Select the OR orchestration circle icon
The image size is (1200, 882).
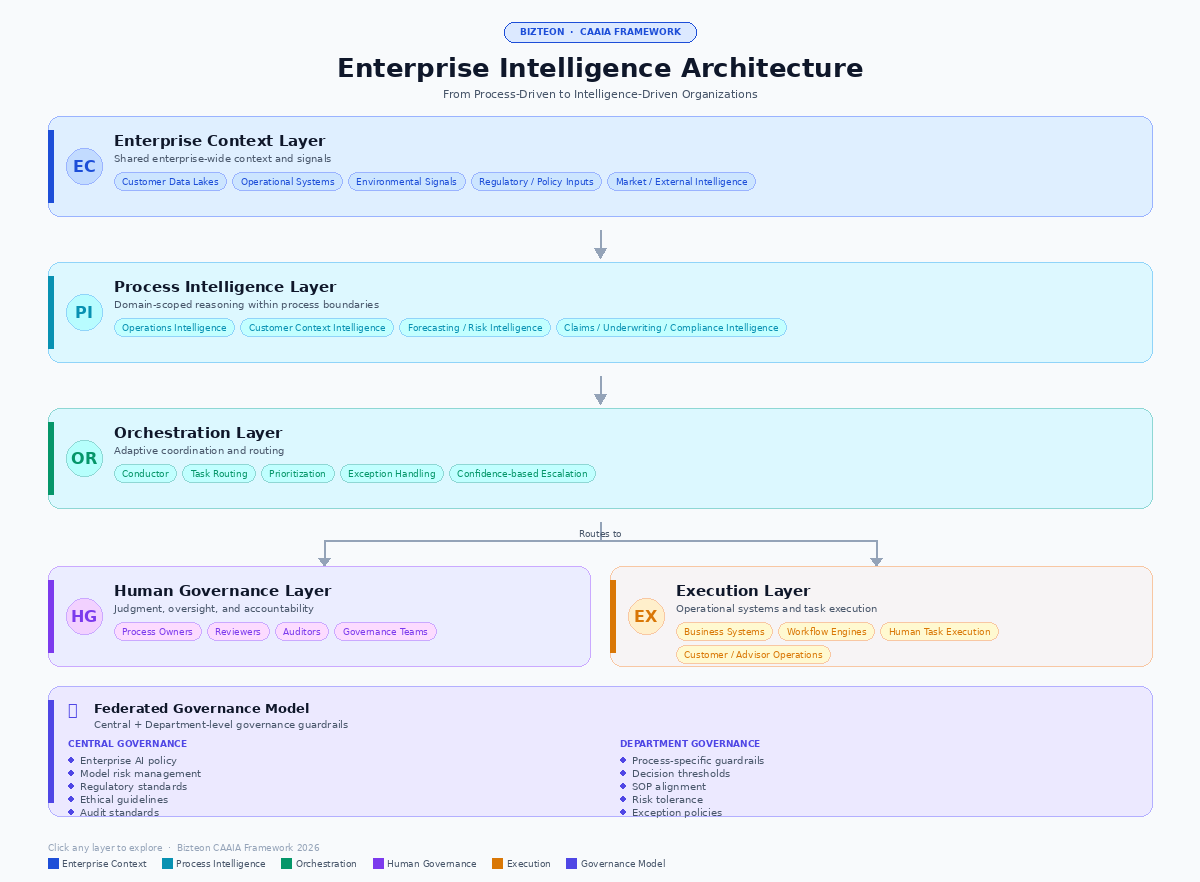pyautogui.click(x=84, y=458)
